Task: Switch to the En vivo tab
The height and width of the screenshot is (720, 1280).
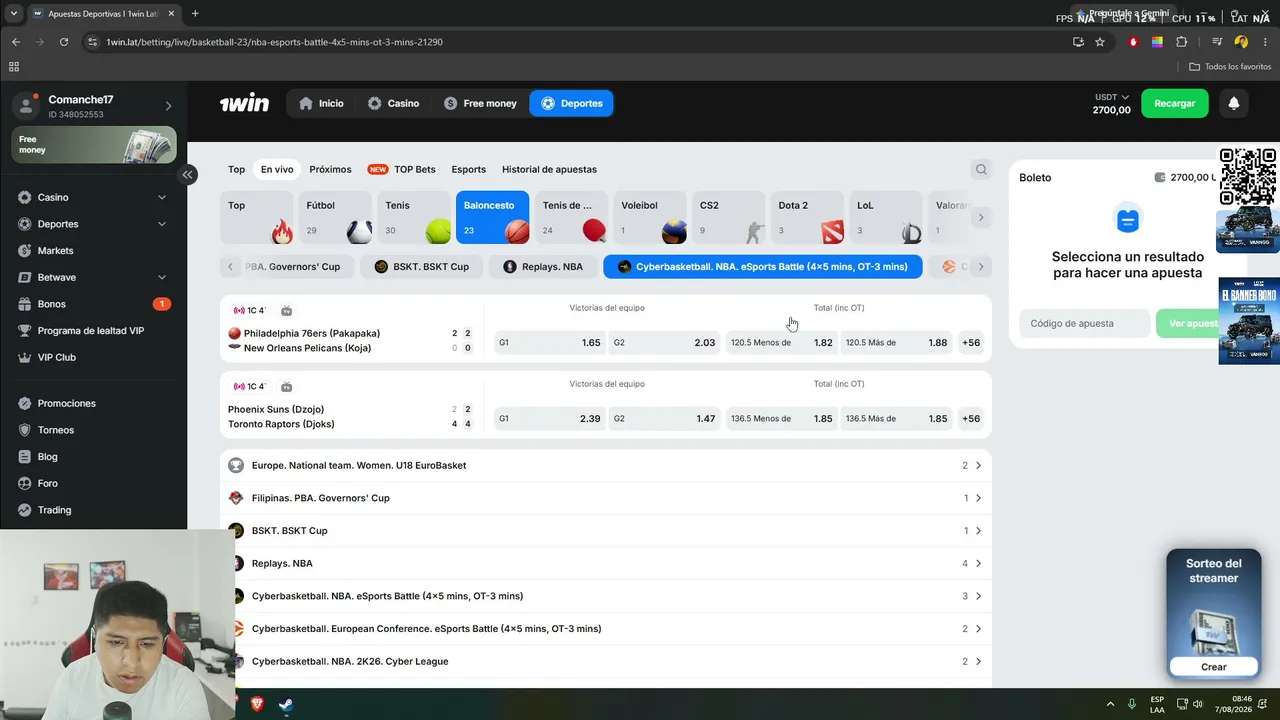Action: pyautogui.click(x=277, y=169)
